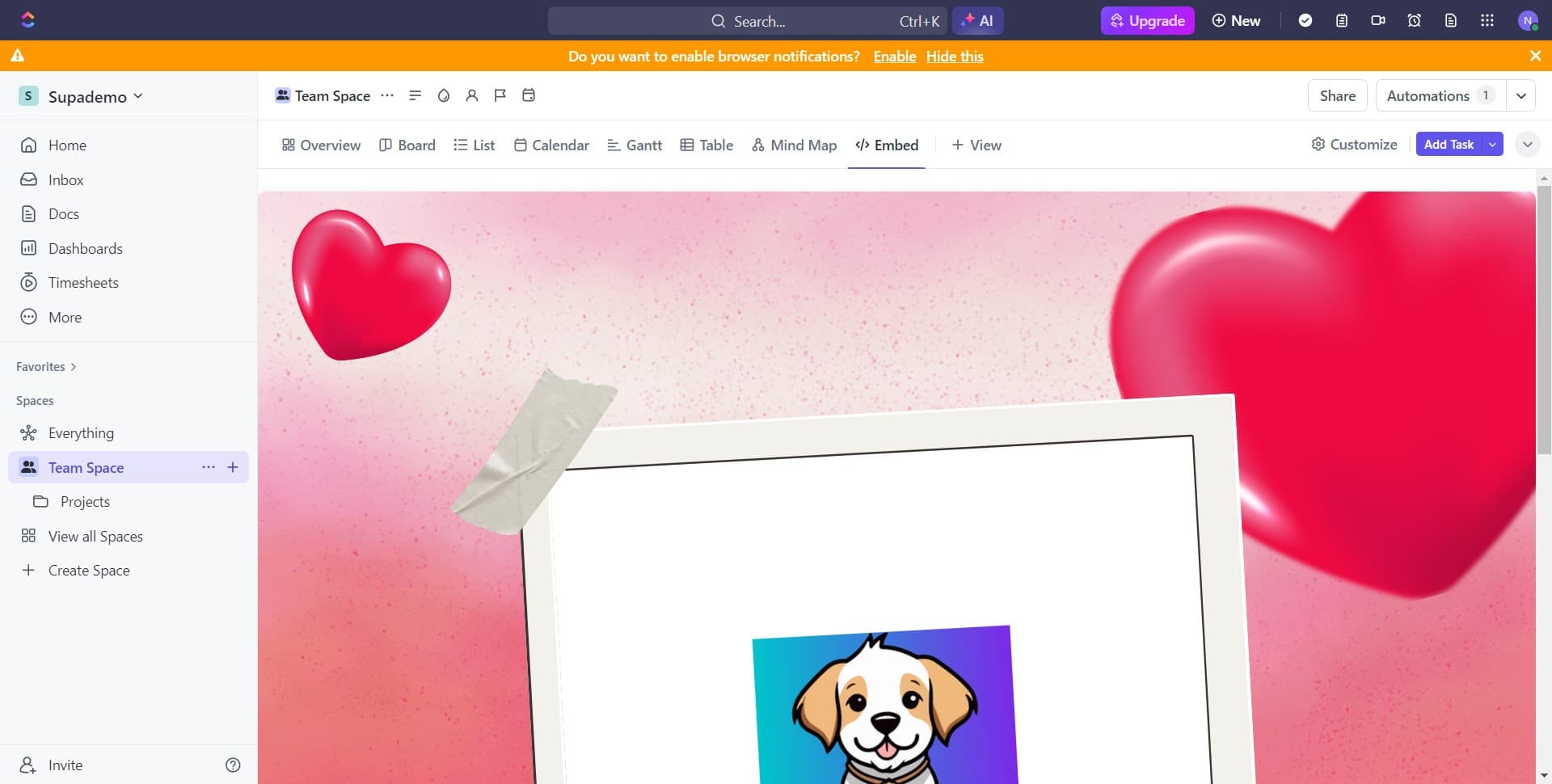
Task: Click the Upgrade button
Action: (x=1147, y=20)
